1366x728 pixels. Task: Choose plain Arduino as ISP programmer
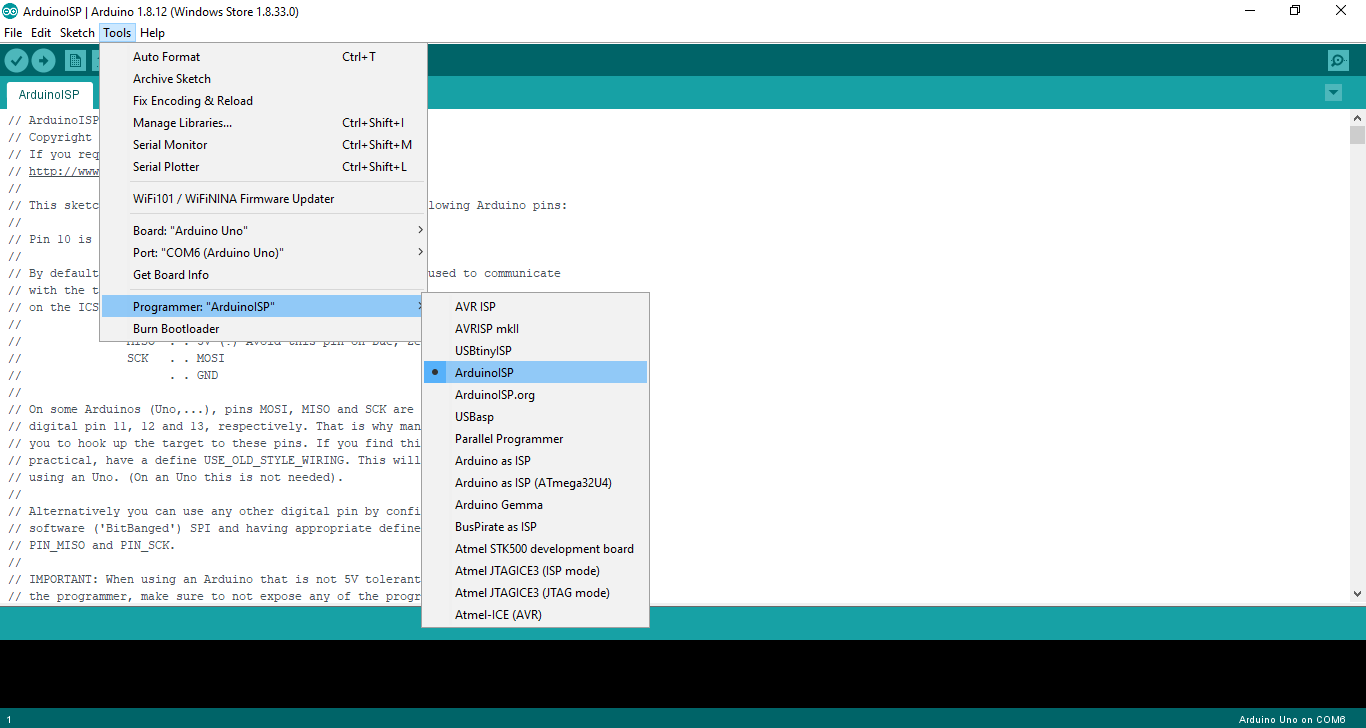pos(536,461)
